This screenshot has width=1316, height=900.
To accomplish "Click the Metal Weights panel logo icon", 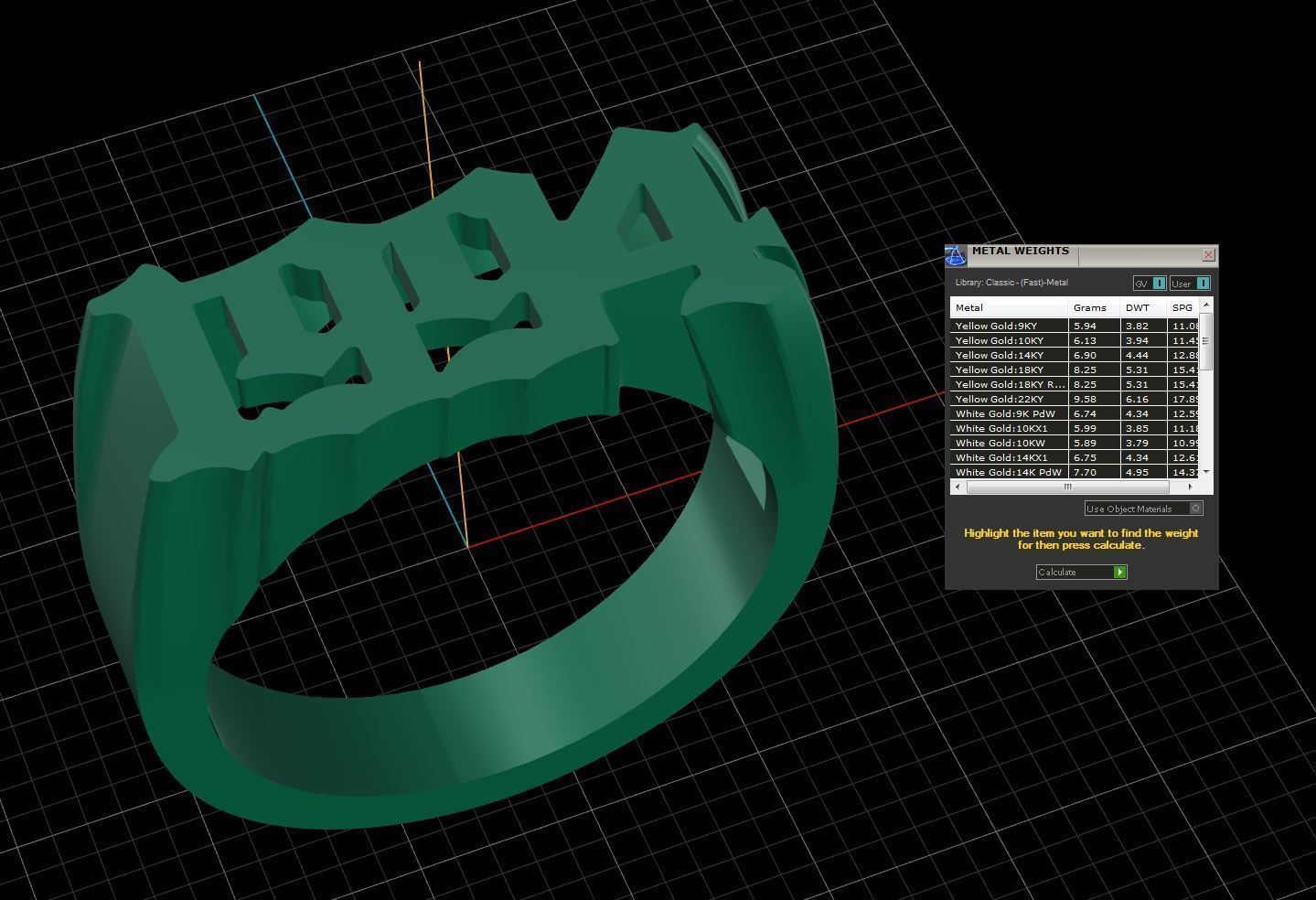I will (x=955, y=255).
